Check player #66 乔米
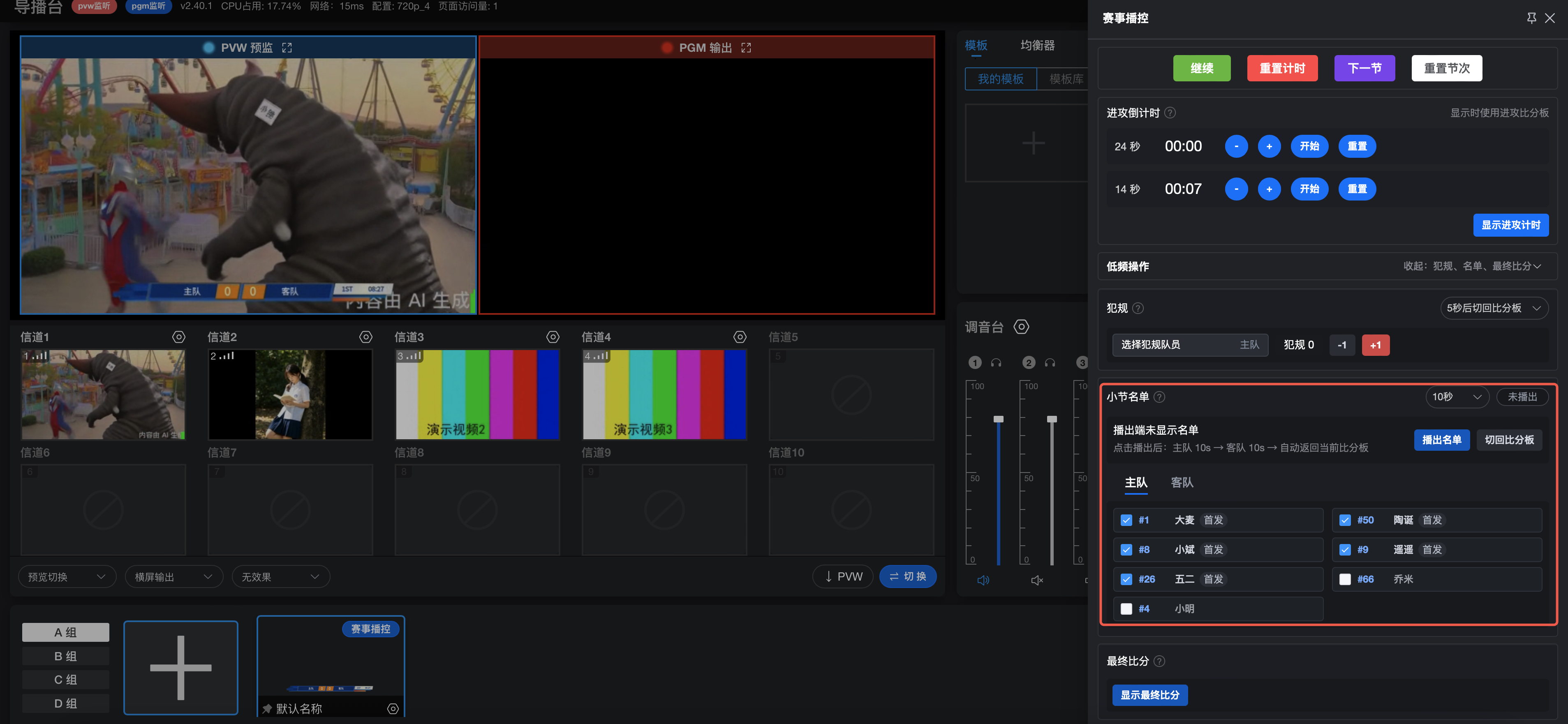 (x=1345, y=579)
